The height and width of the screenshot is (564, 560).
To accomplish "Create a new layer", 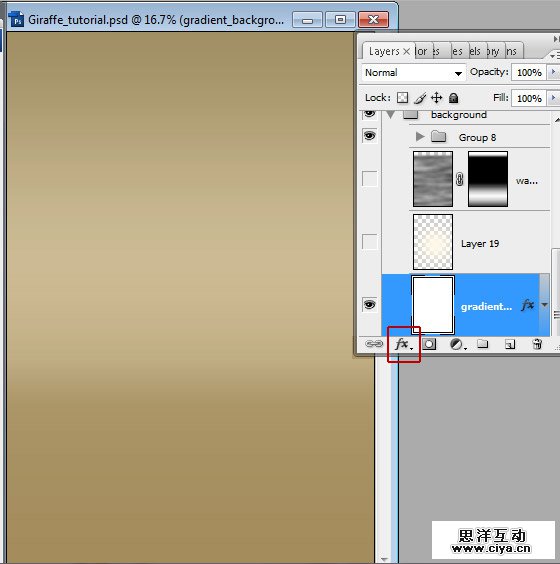I will tap(510, 345).
